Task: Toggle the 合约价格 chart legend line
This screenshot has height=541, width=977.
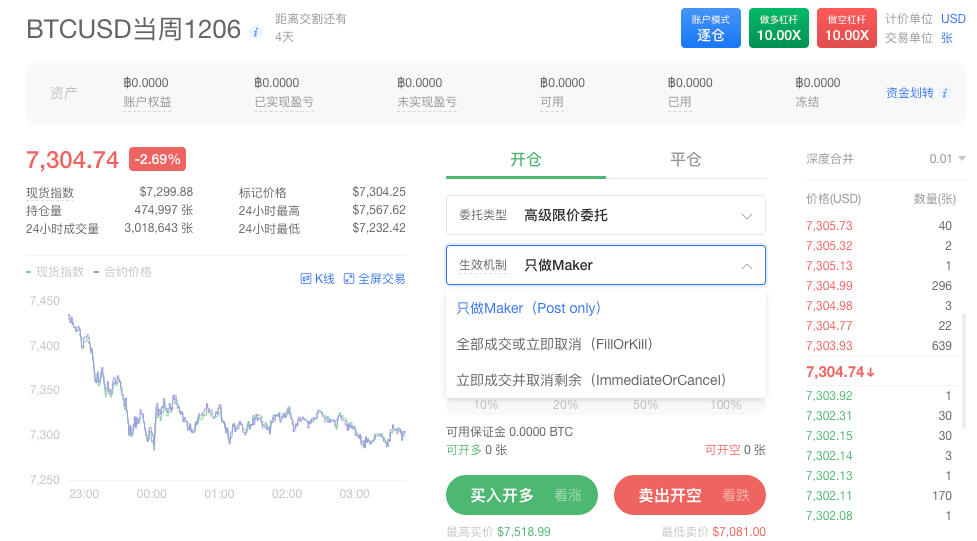Action: tap(123, 271)
